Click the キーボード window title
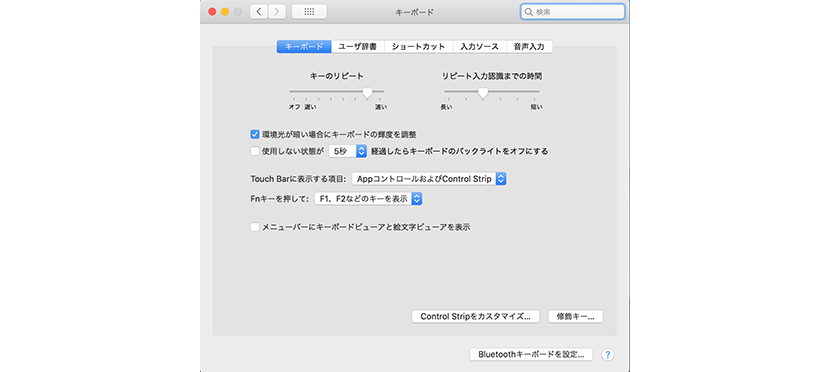The width and height of the screenshot is (830, 372). (414, 12)
